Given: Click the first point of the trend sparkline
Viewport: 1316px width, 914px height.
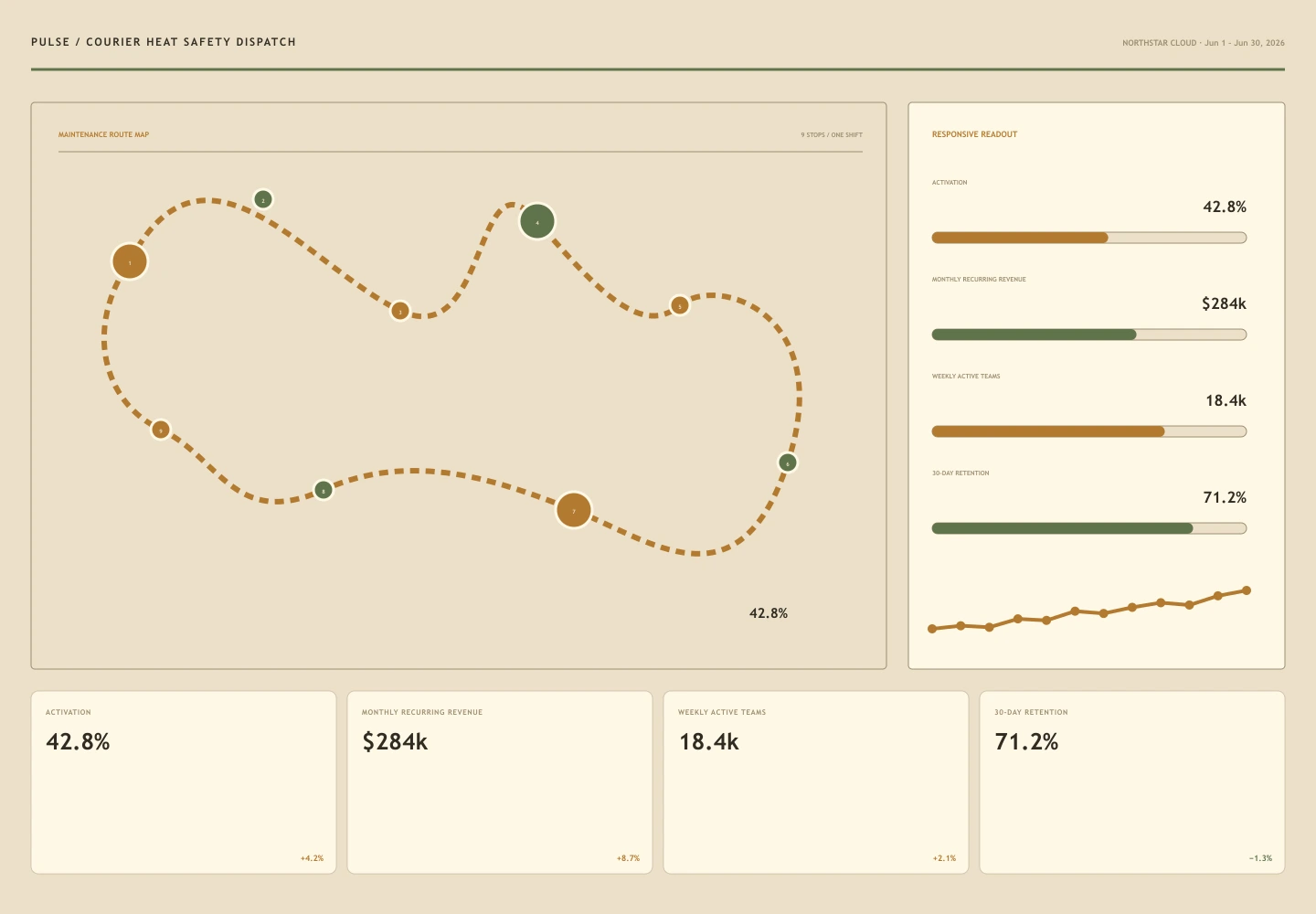Looking at the screenshot, I should (x=932, y=629).
